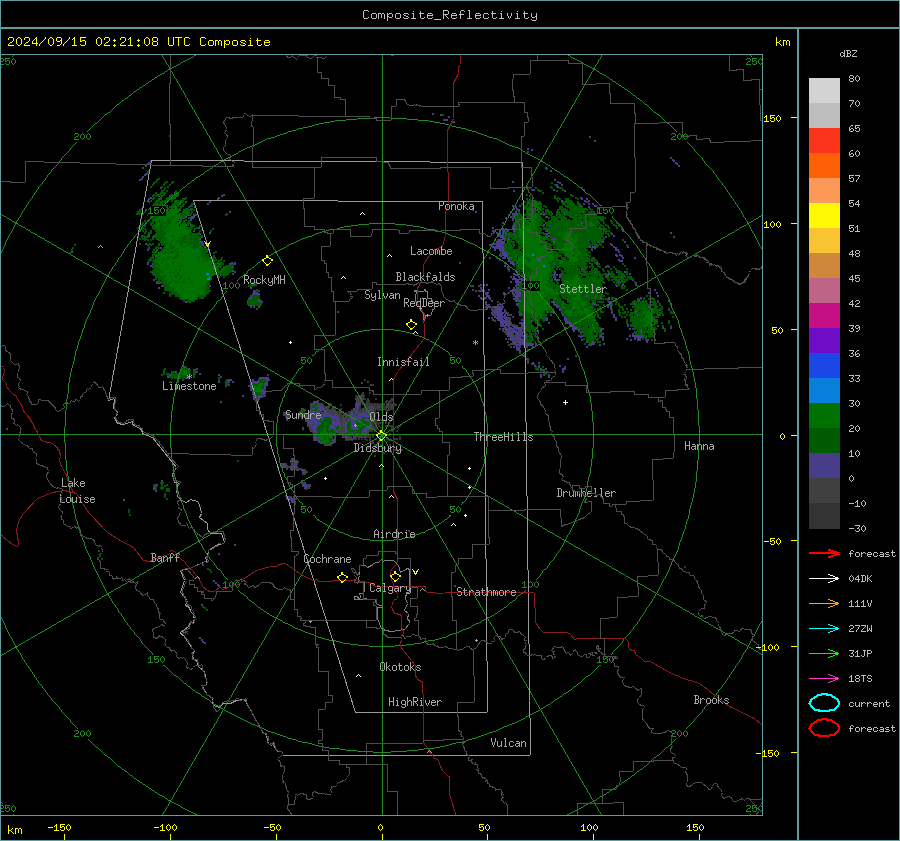Click the dBZ legend heading
The height and width of the screenshot is (841, 900).
tap(848, 53)
